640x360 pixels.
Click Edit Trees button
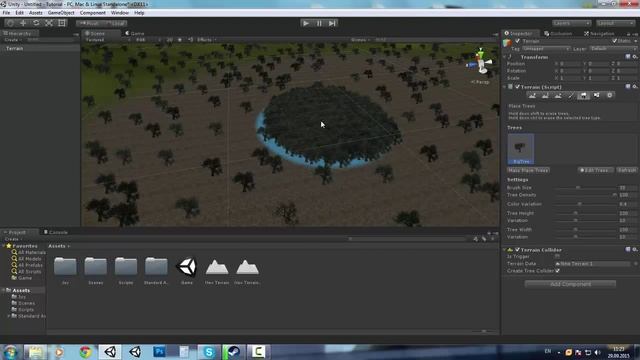(x=596, y=170)
